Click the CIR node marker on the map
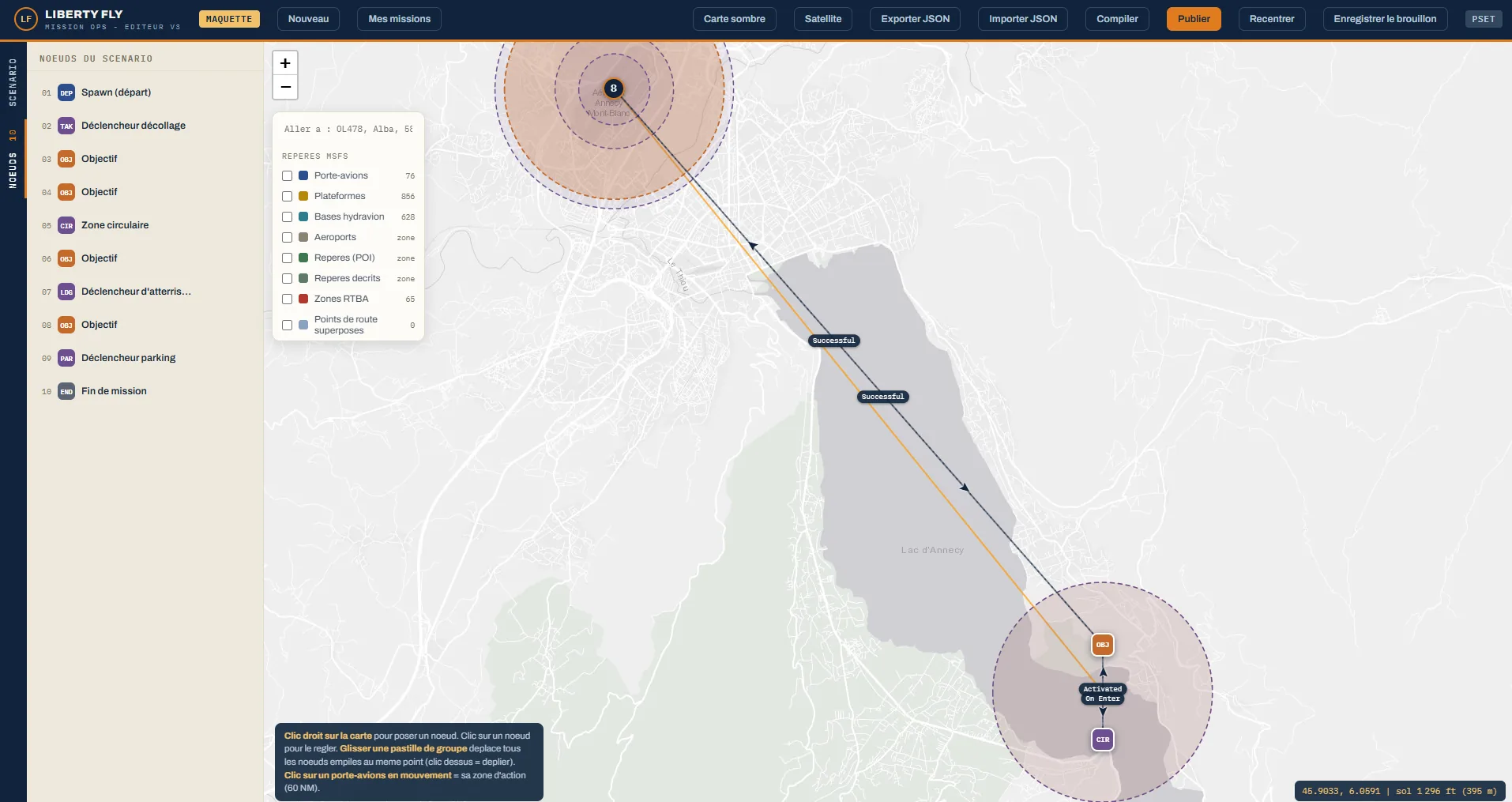The image size is (1512, 802). pos(1103,740)
